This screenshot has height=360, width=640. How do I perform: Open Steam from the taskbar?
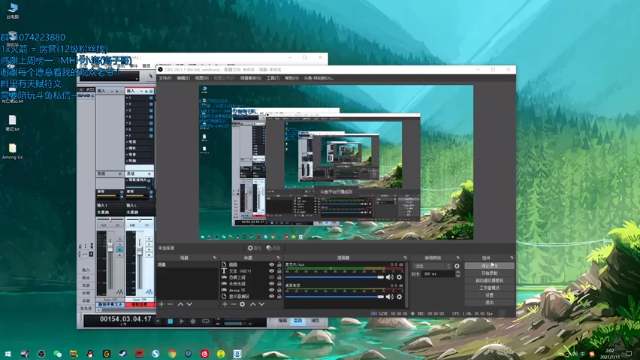pos(123,354)
